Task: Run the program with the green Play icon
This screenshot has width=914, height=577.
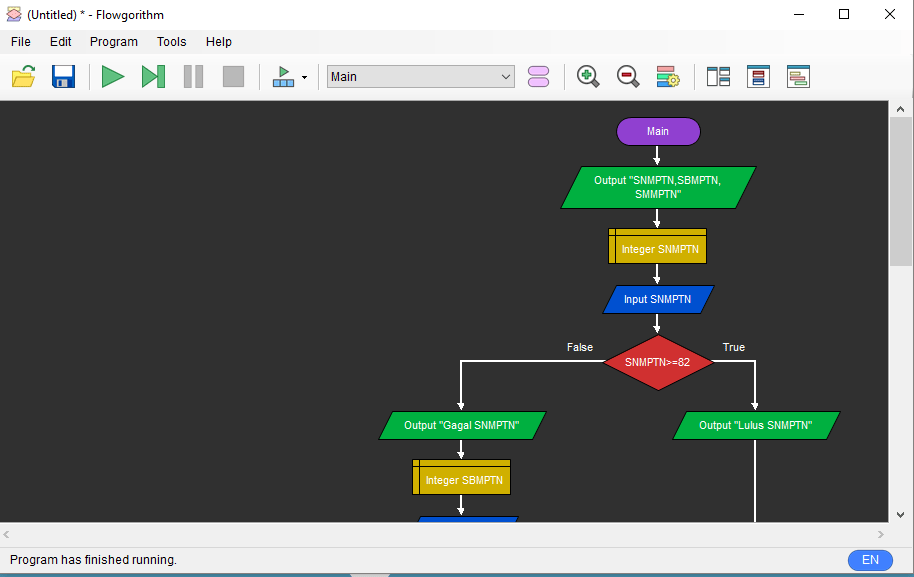Action: 113,77
